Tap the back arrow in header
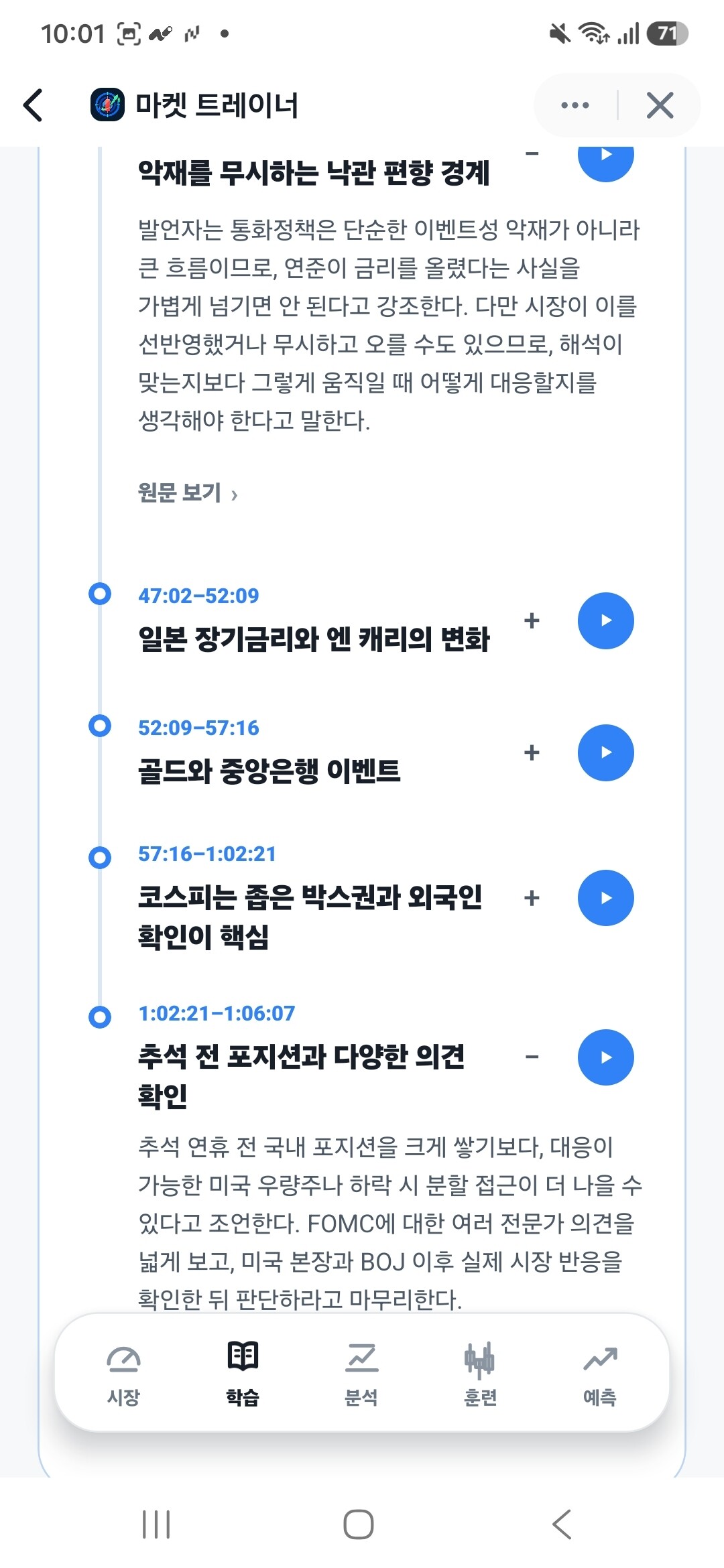Screen dimensions: 724x1568 [x=34, y=105]
